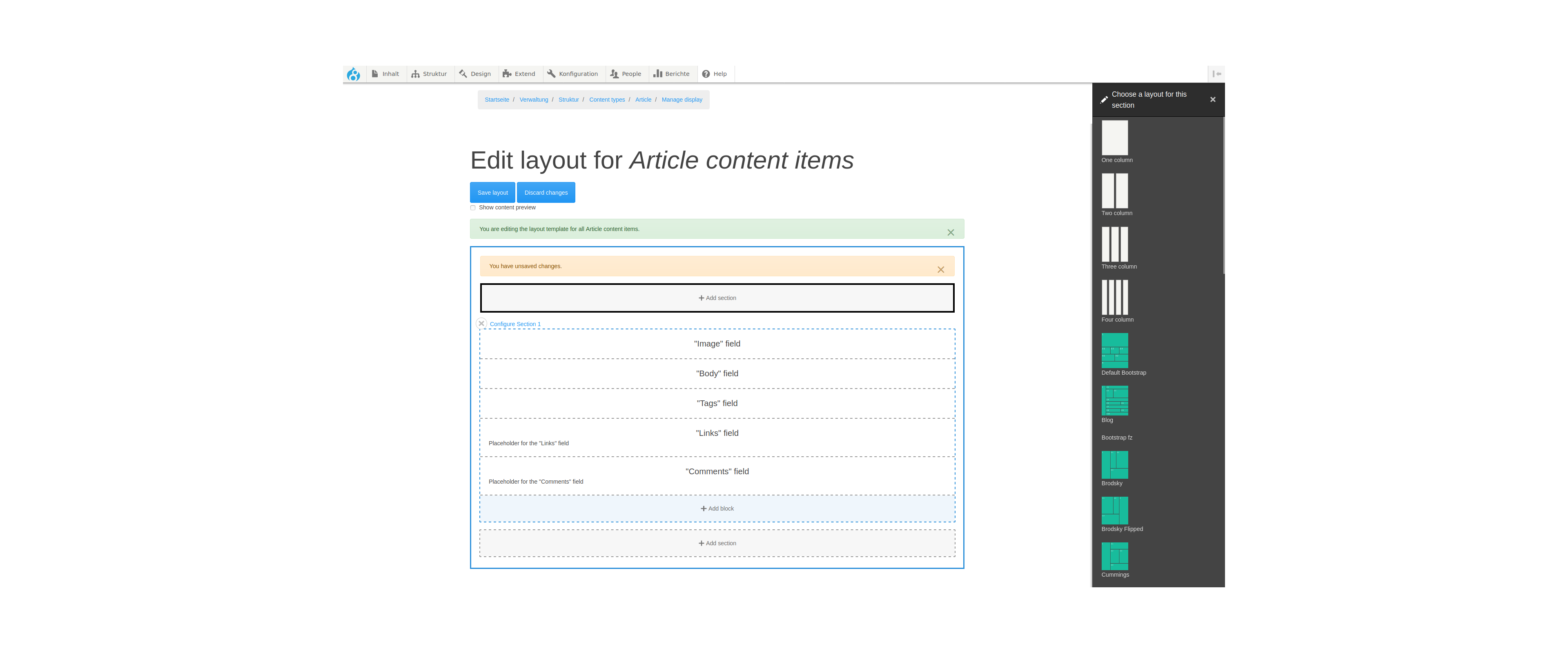Open Configure Section 1

(x=515, y=324)
